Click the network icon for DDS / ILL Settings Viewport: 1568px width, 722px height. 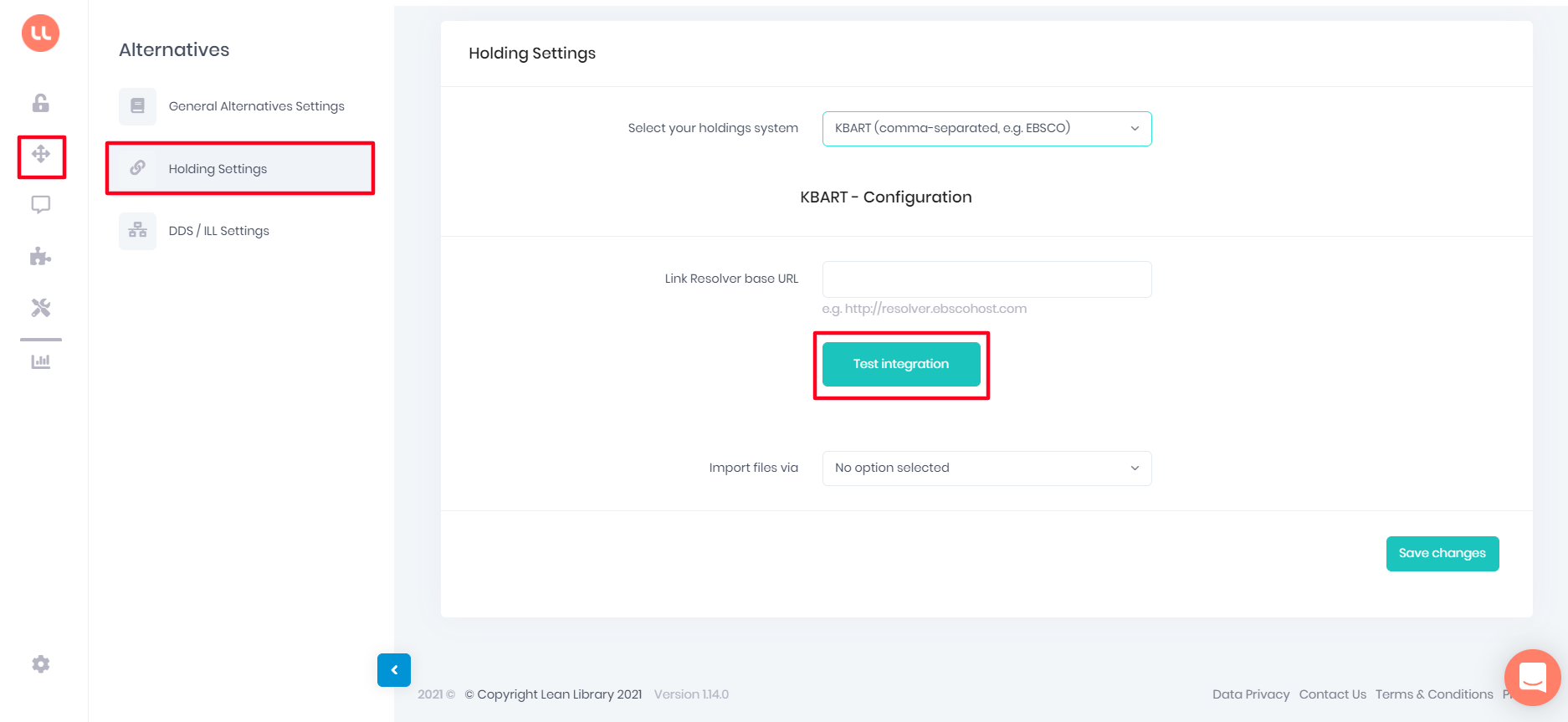click(x=137, y=231)
